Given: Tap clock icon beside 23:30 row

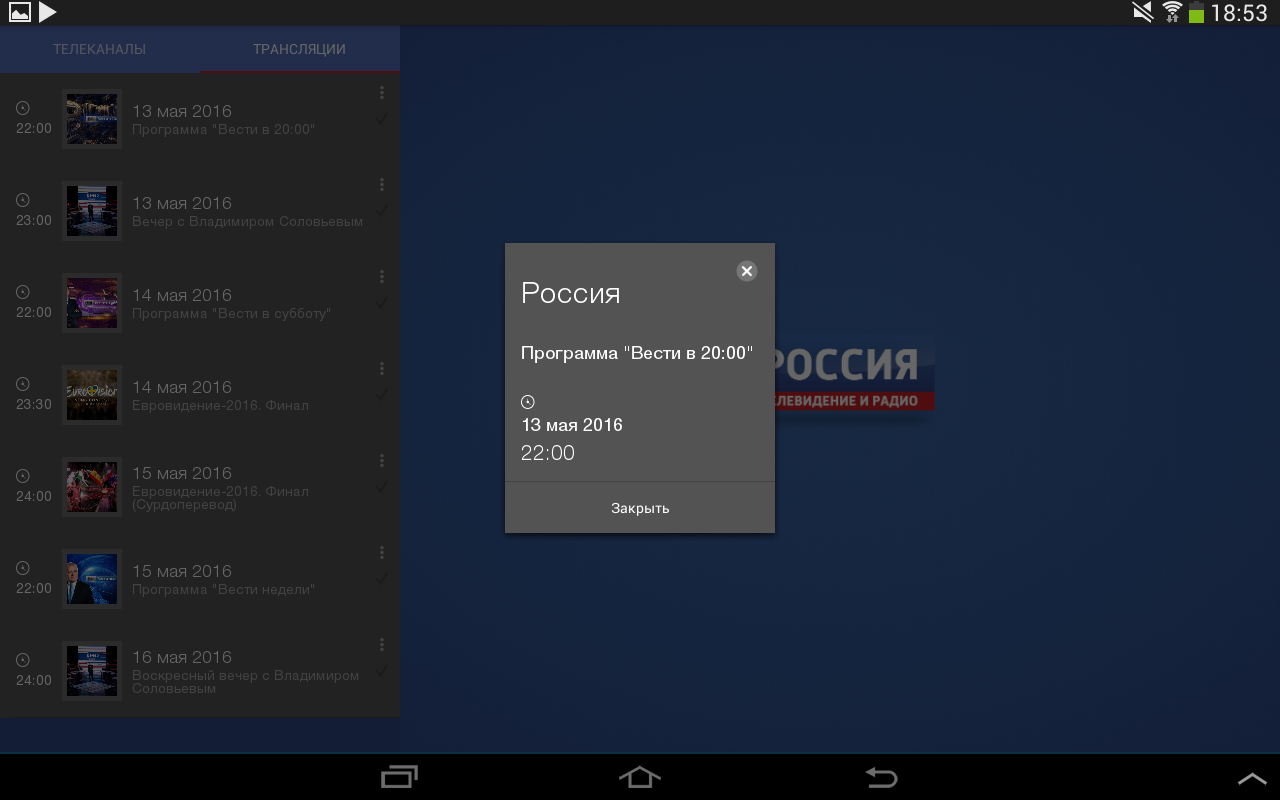Looking at the screenshot, I should (x=23, y=384).
